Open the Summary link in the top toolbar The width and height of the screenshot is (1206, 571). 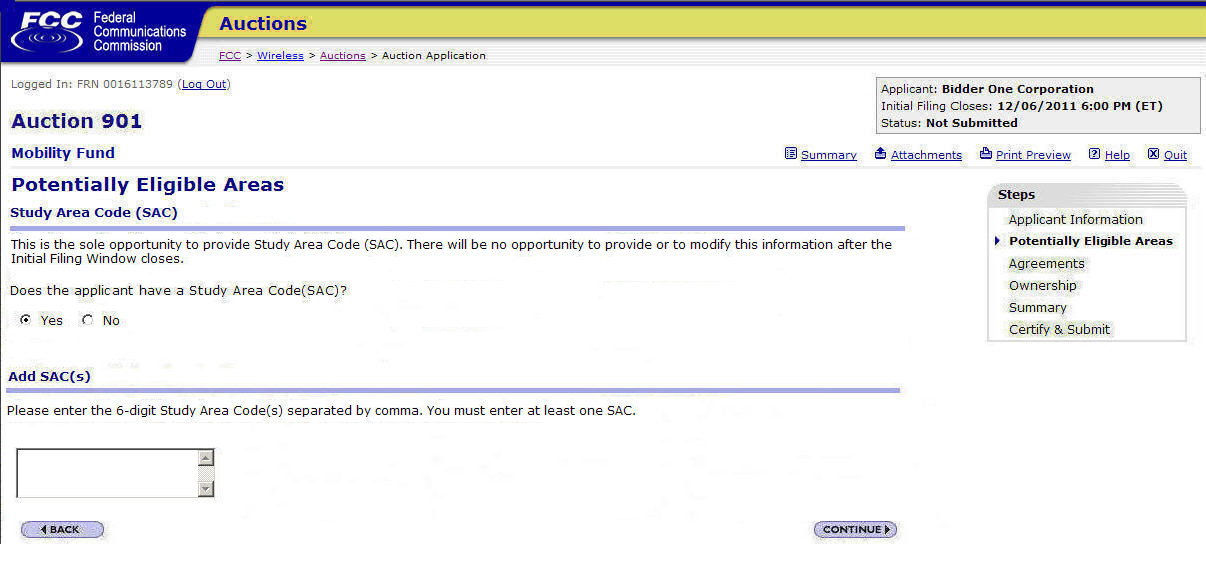(x=829, y=155)
